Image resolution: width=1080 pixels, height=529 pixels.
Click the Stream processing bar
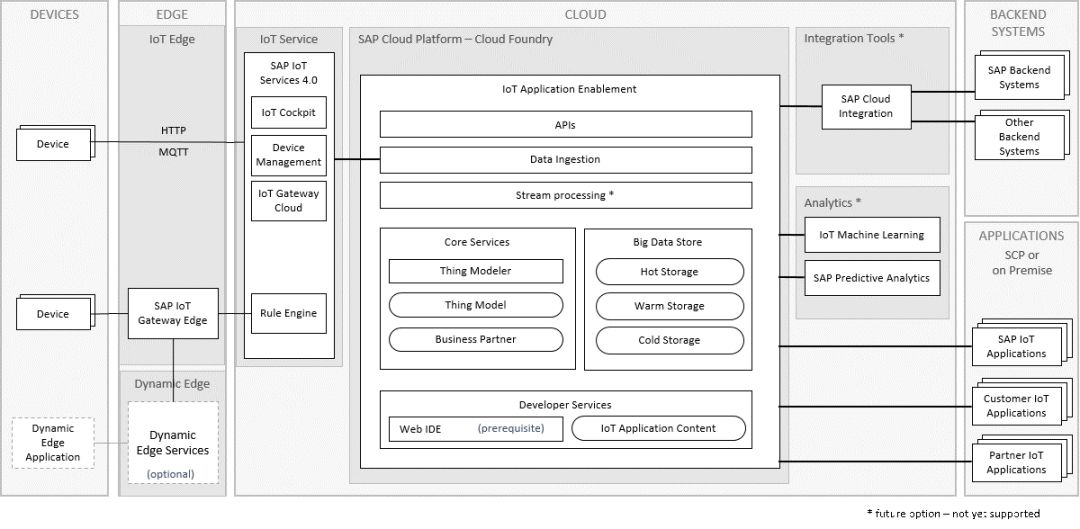click(x=565, y=196)
